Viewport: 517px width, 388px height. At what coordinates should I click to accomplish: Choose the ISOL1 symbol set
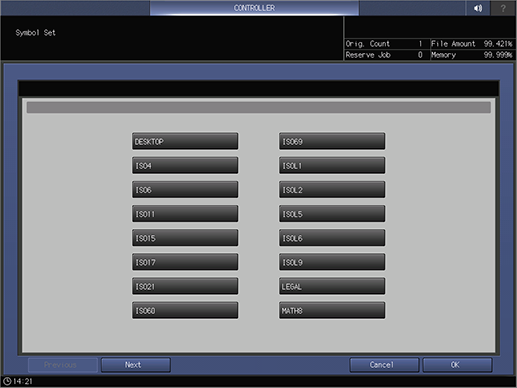click(x=332, y=165)
